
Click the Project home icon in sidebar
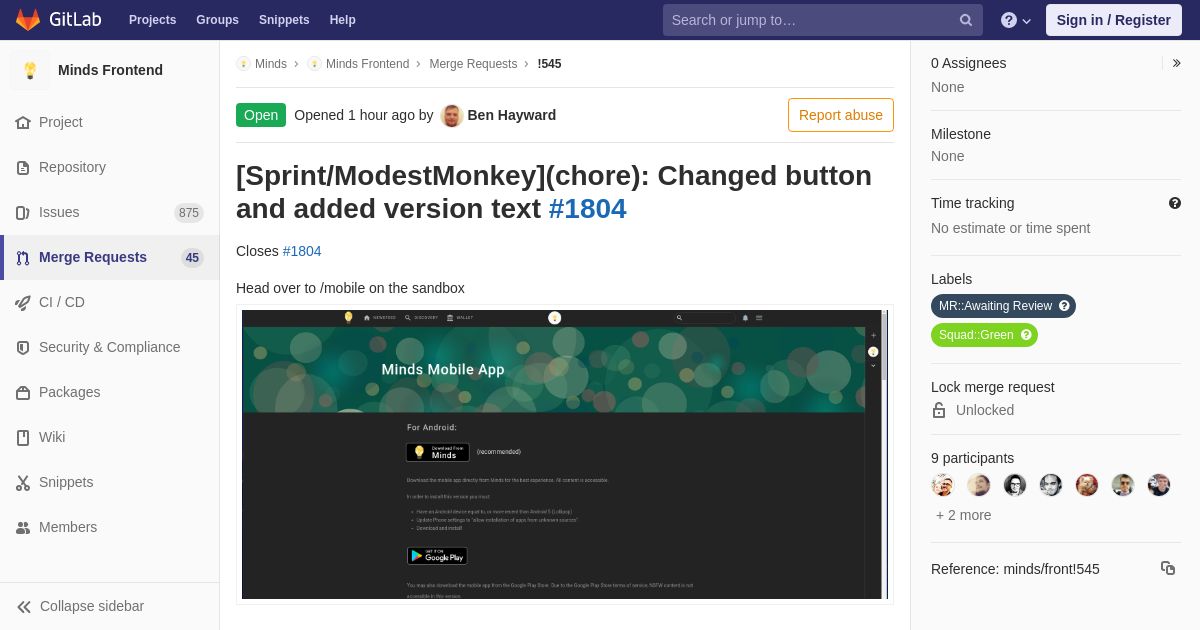(23, 122)
